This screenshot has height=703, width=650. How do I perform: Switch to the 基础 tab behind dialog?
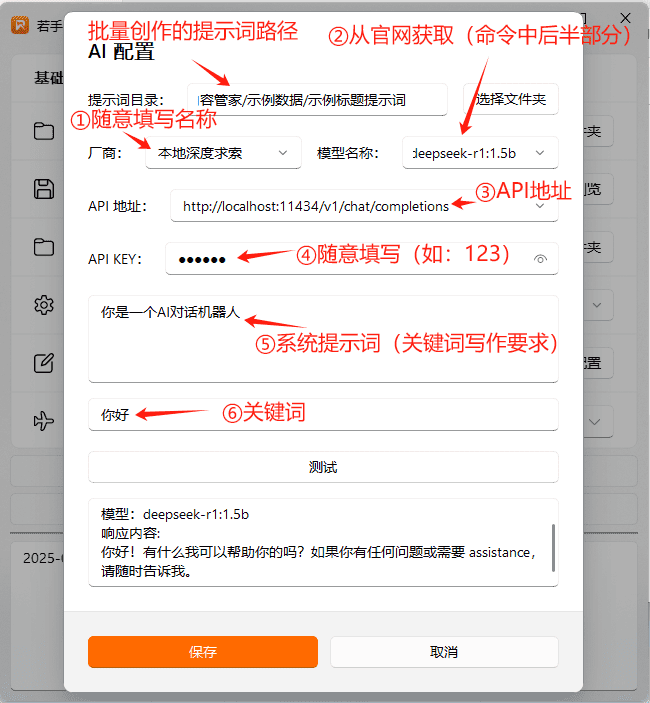[45, 78]
